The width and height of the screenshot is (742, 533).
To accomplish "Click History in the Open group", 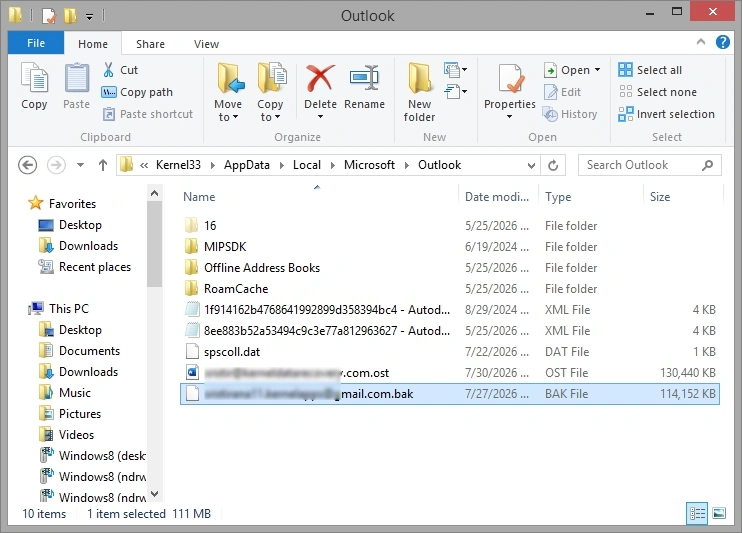I will pyautogui.click(x=570, y=114).
